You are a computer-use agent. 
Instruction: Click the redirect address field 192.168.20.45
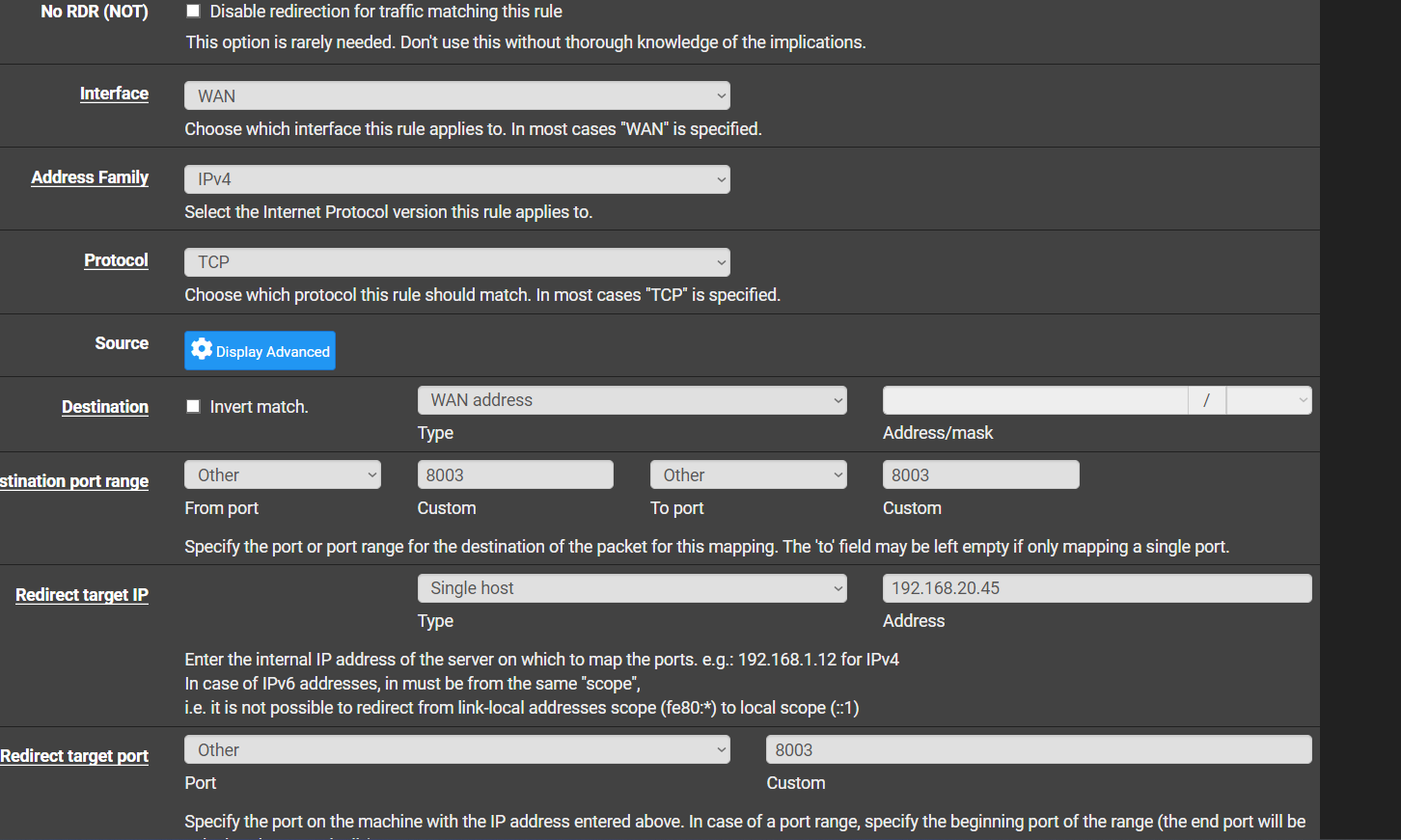[x=1097, y=588]
